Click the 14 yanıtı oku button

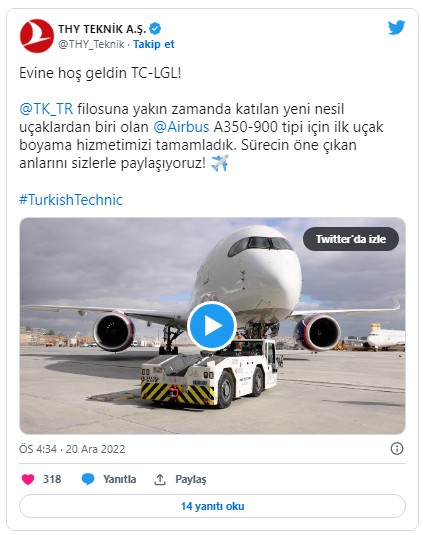tap(212, 506)
